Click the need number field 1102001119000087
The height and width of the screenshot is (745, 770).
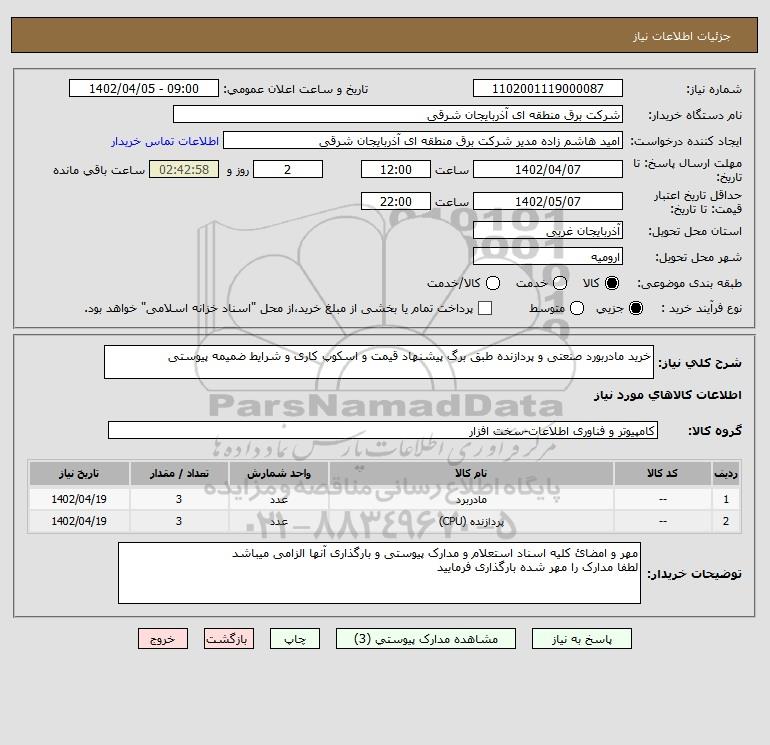(548, 88)
